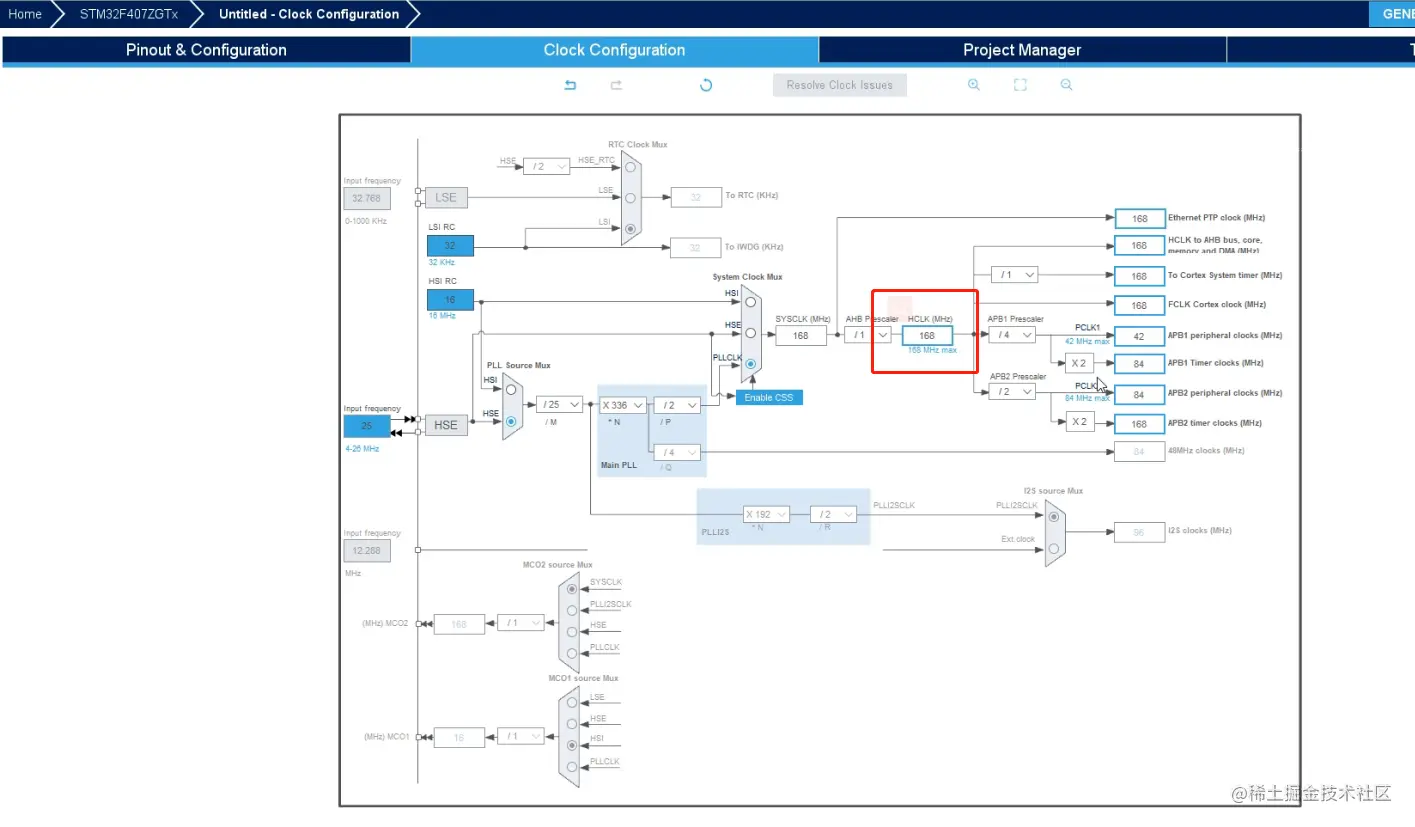The height and width of the screenshot is (827, 1415).
Task: Click the HCLK (MHz) value field
Action: click(x=927, y=336)
